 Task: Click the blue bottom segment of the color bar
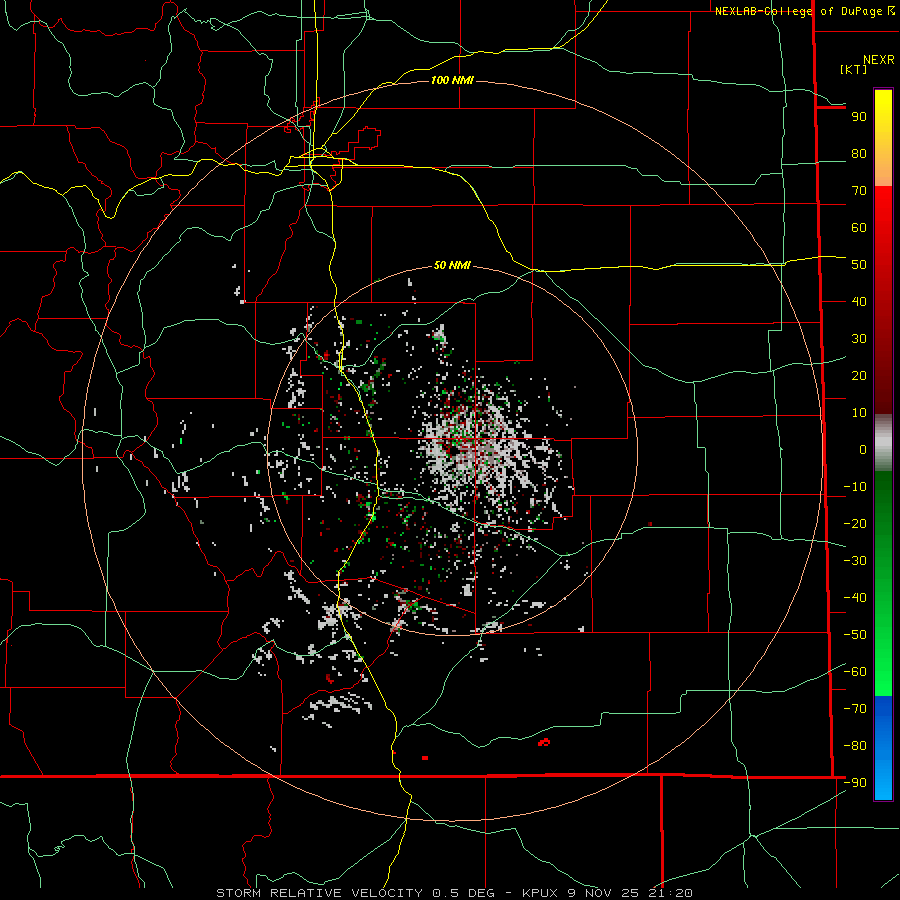pos(883,748)
